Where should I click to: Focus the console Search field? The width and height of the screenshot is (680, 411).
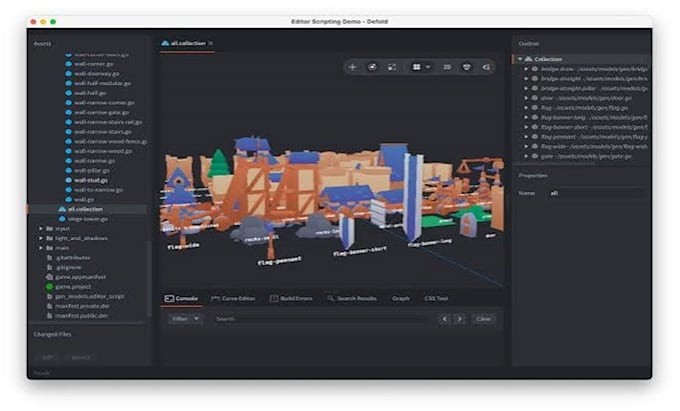coord(321,319)
